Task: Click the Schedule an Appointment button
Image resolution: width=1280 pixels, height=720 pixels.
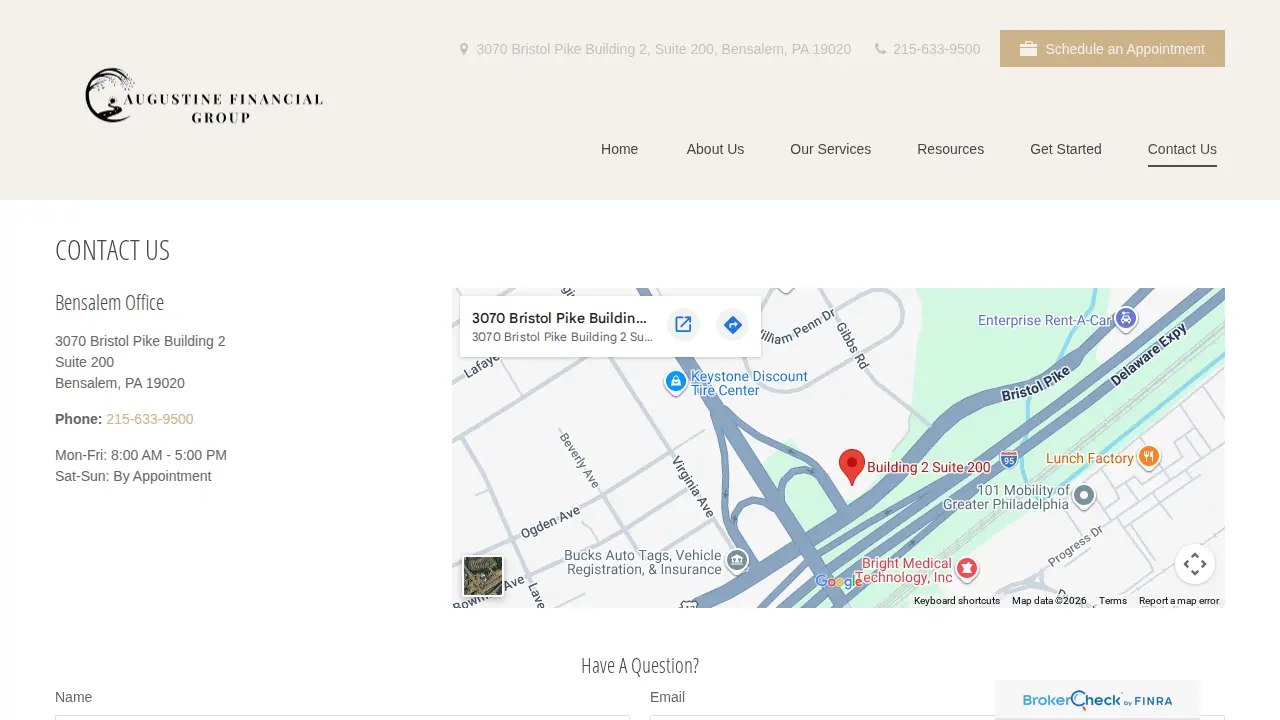Action: [x=1112, y=49]
